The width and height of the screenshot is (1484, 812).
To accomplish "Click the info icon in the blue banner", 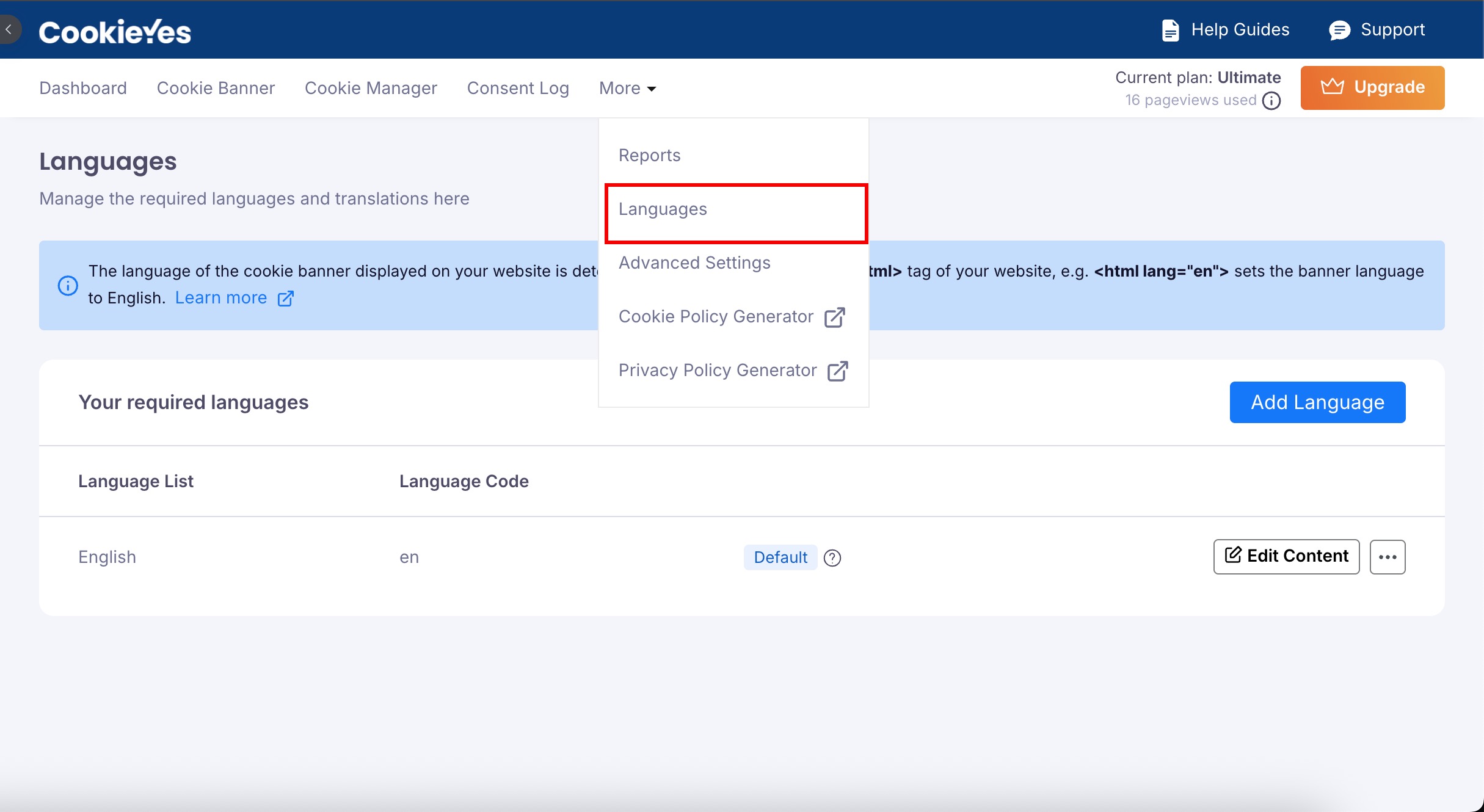I will coord(68,285).
